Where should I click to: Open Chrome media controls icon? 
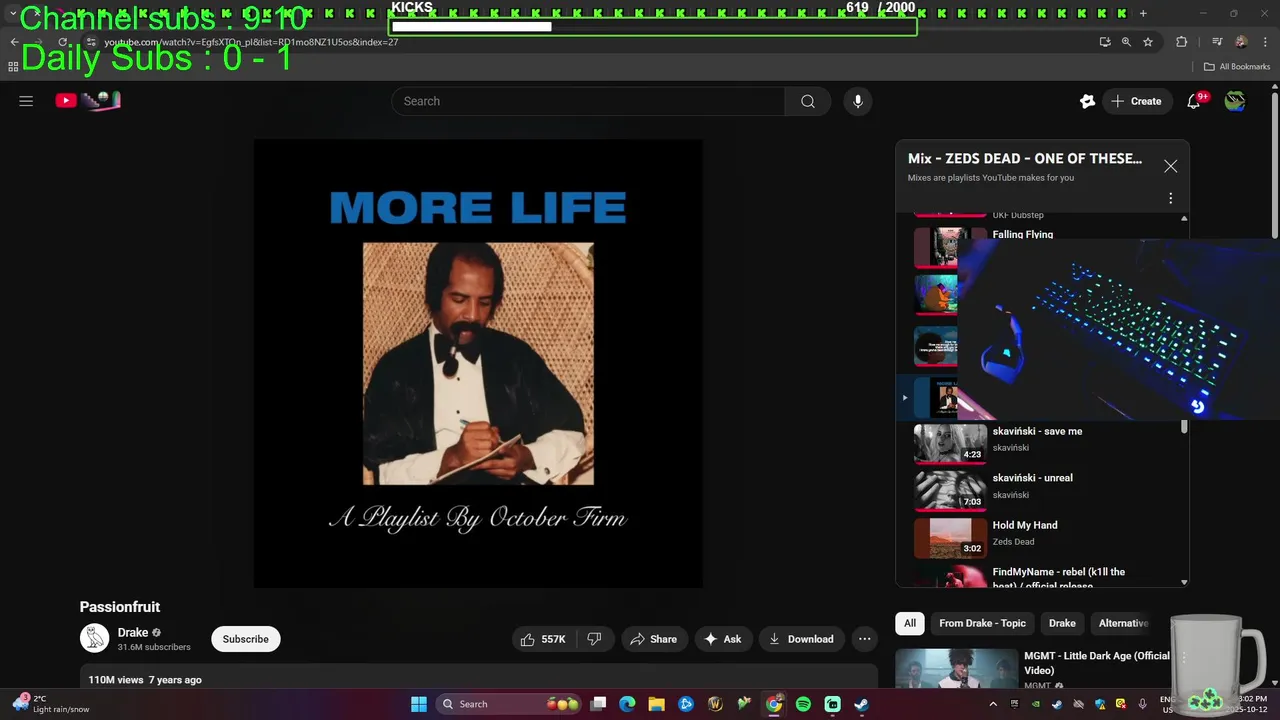coord(1217,42)
